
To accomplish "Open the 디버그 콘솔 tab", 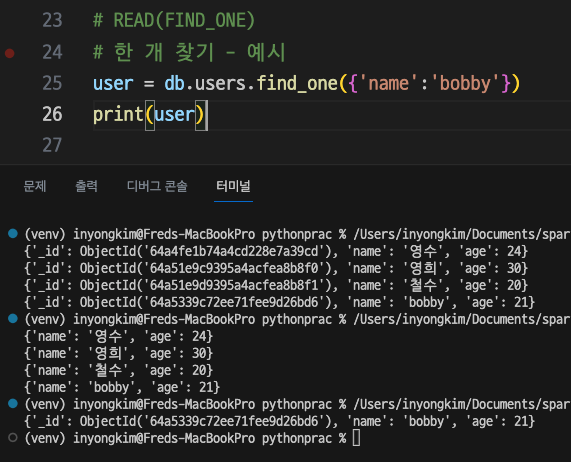I will 157,186.
